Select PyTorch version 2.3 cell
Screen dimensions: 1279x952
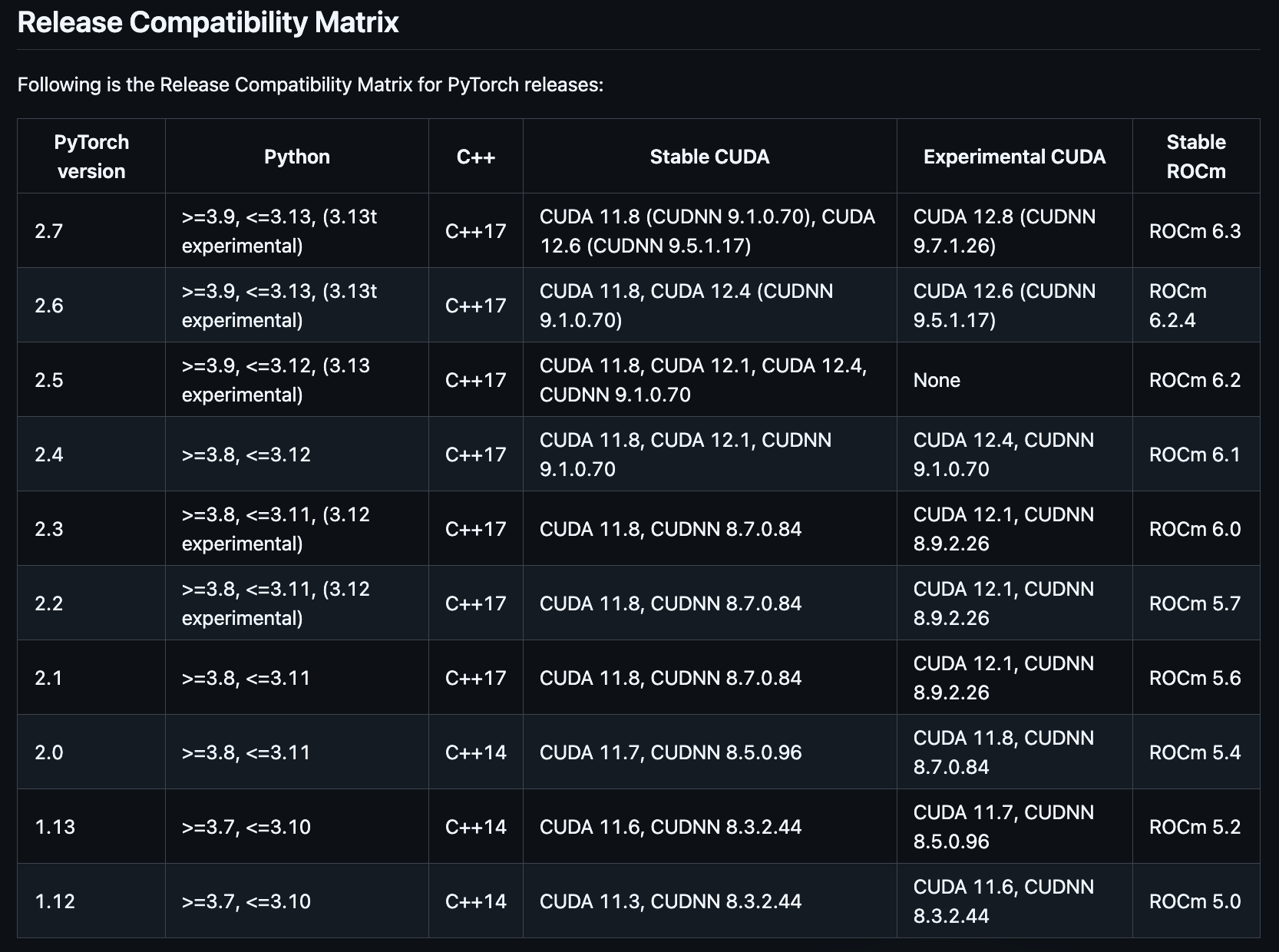pos(91,529)
